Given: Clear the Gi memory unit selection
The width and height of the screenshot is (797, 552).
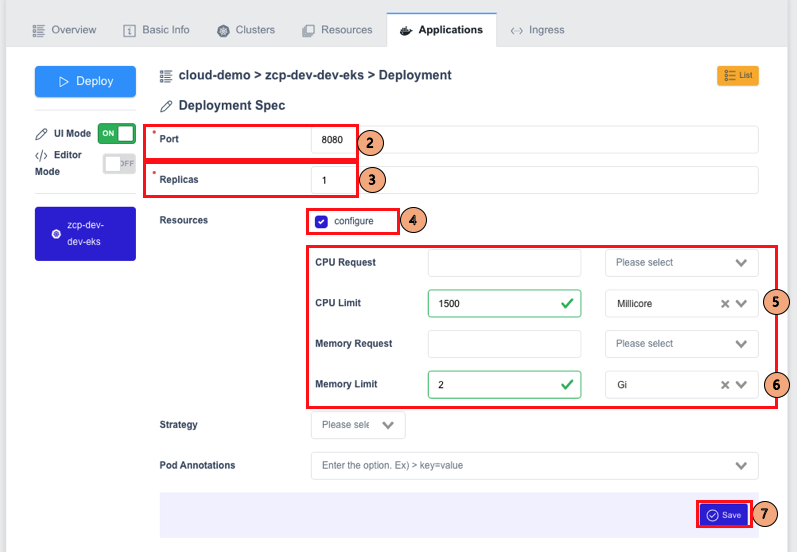Looking at the screenshot, I should (725, 385).
